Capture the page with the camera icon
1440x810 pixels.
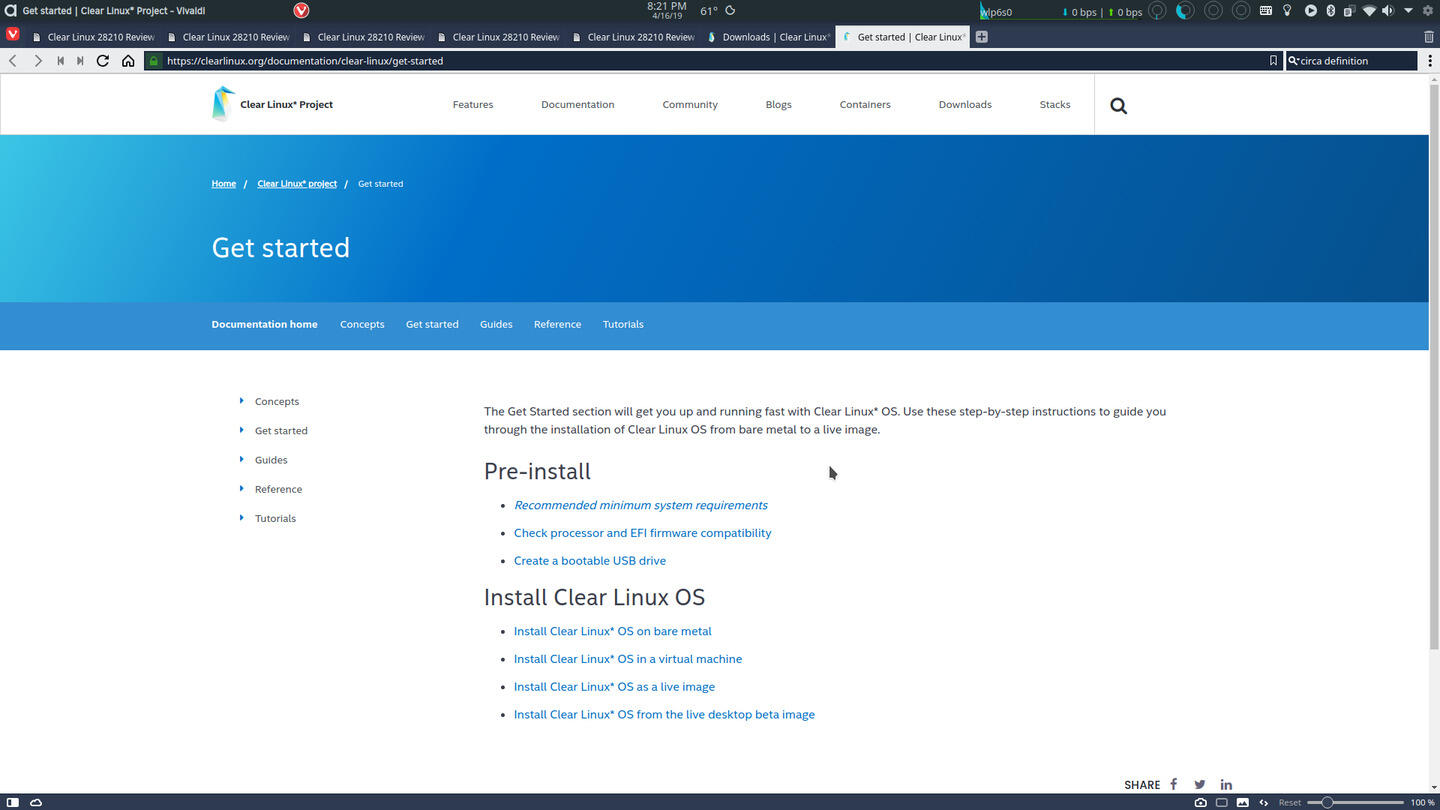pyautogui.click(x=1200, y=802)
